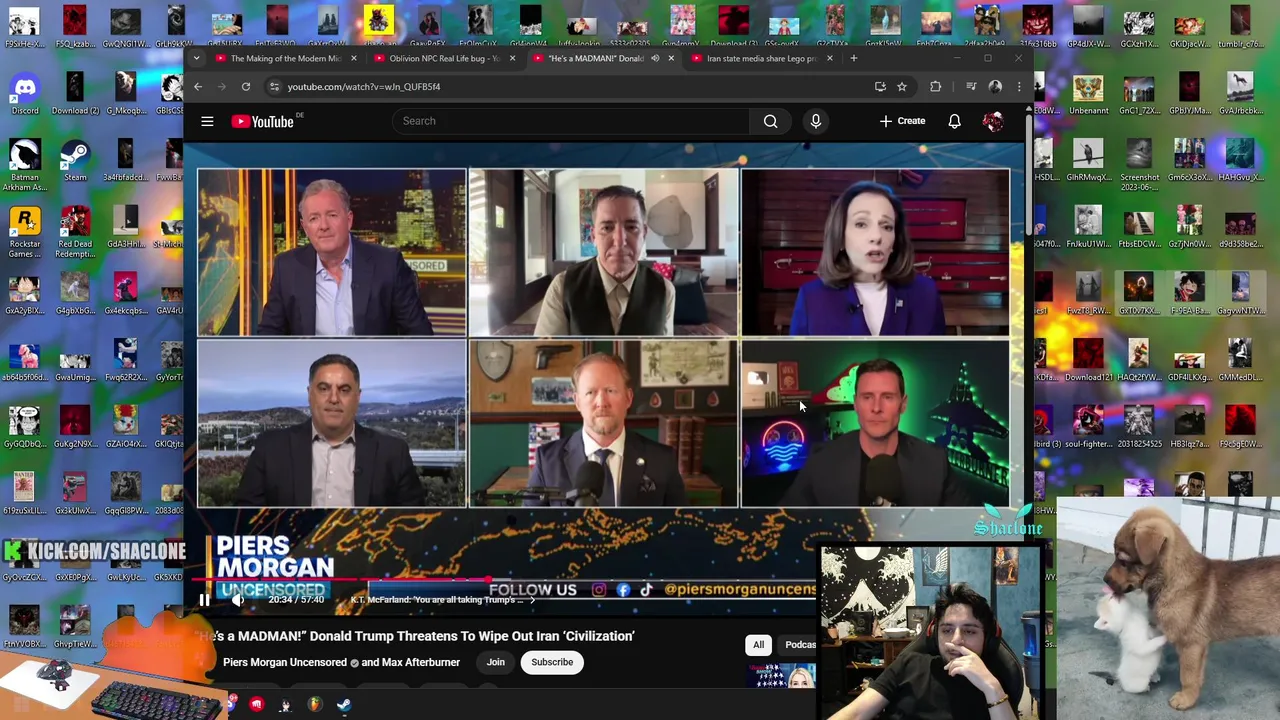The height and width of the screenshot is (720, 1280).
Task: Open Rockstar Games Launcher desktop shortcut
Action: pos(25,232)
